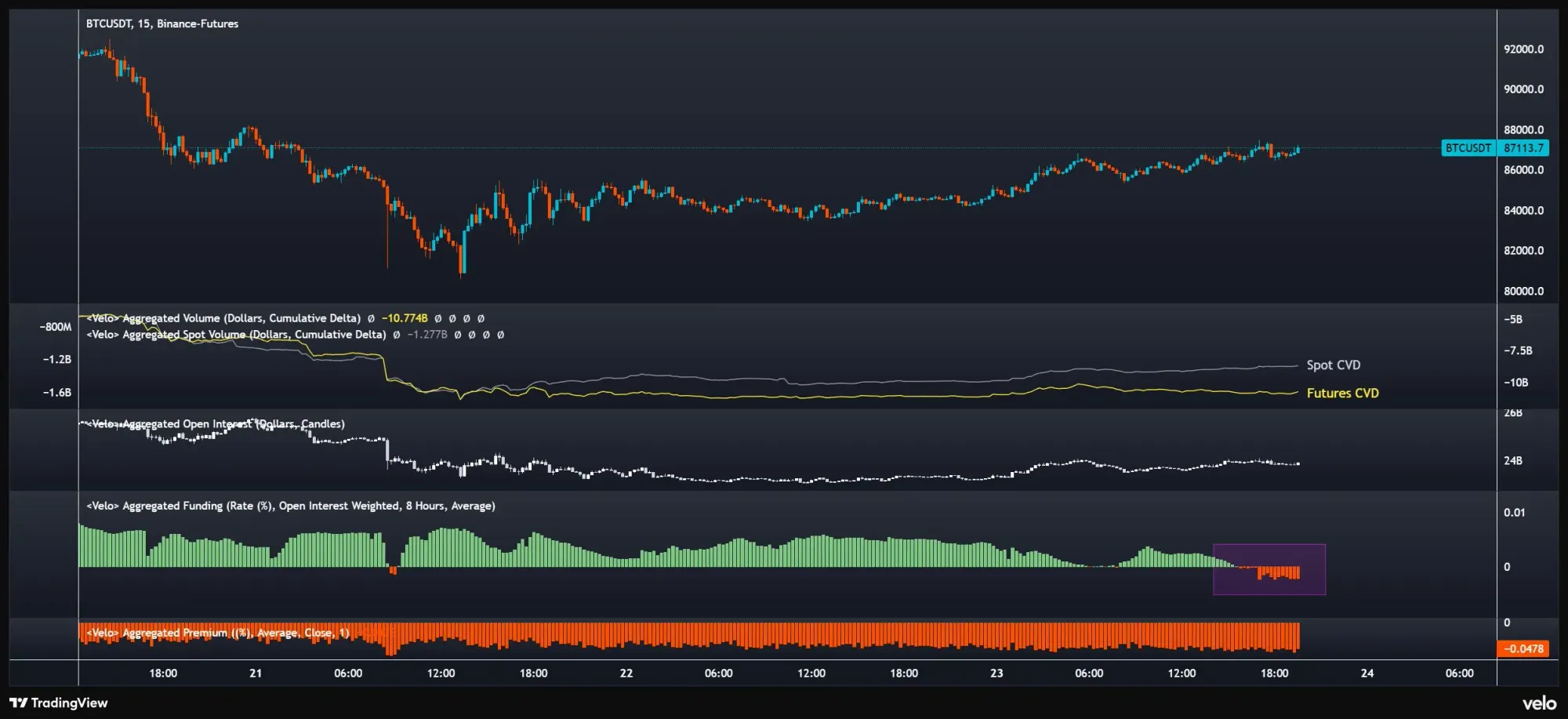Click the first Ø icon after the -10.774B value
The width and height of the screenshot is (1568, 719).
pyautogui.click(x=438, y=319)
